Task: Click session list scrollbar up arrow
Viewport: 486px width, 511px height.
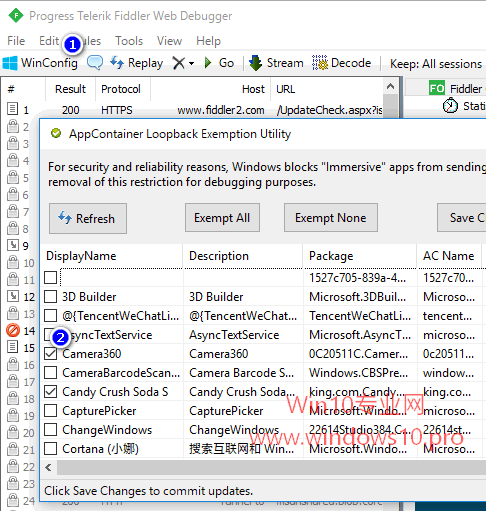Action: 391,87
